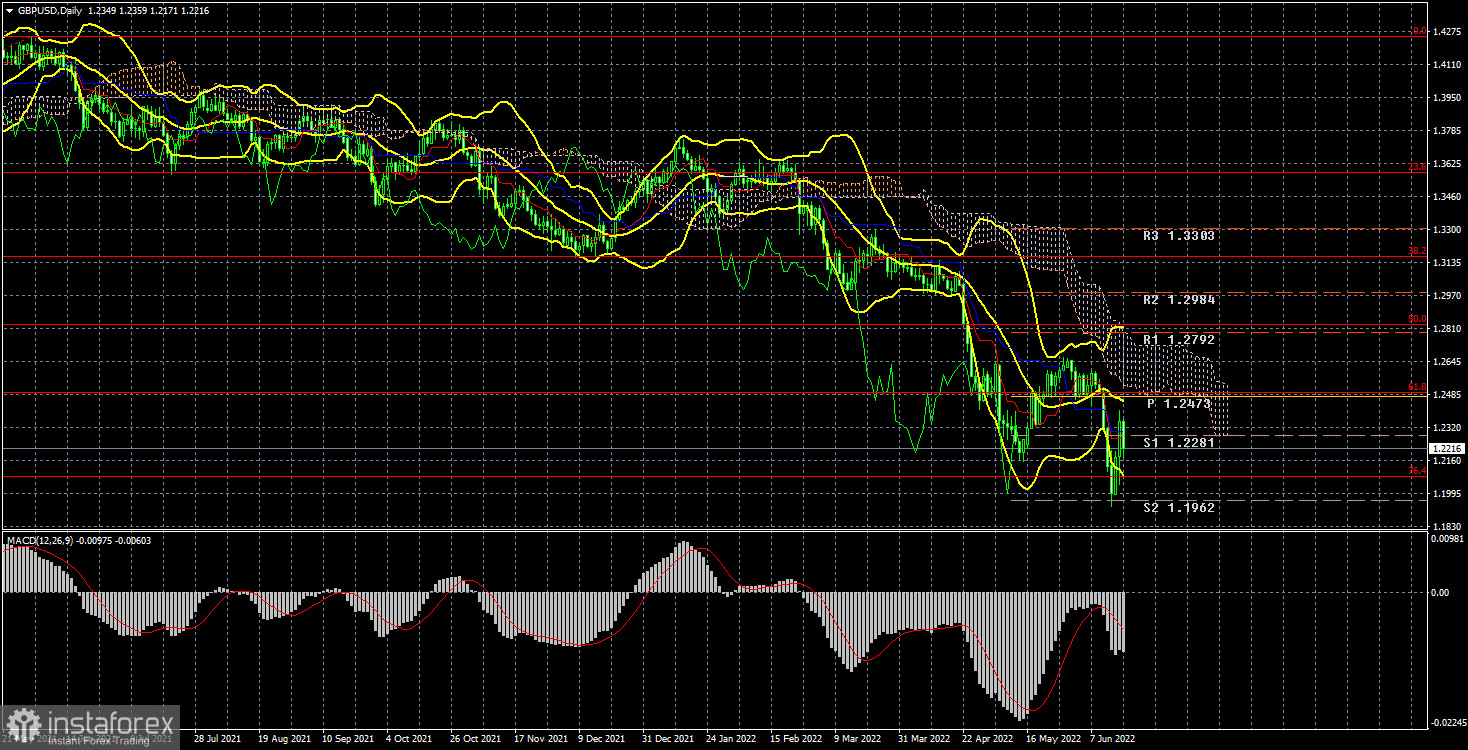Click the 9 Mar 2022 date label
Image resolution: width=1468 pixels, height=750 pixels.
[x=858, y=739]
